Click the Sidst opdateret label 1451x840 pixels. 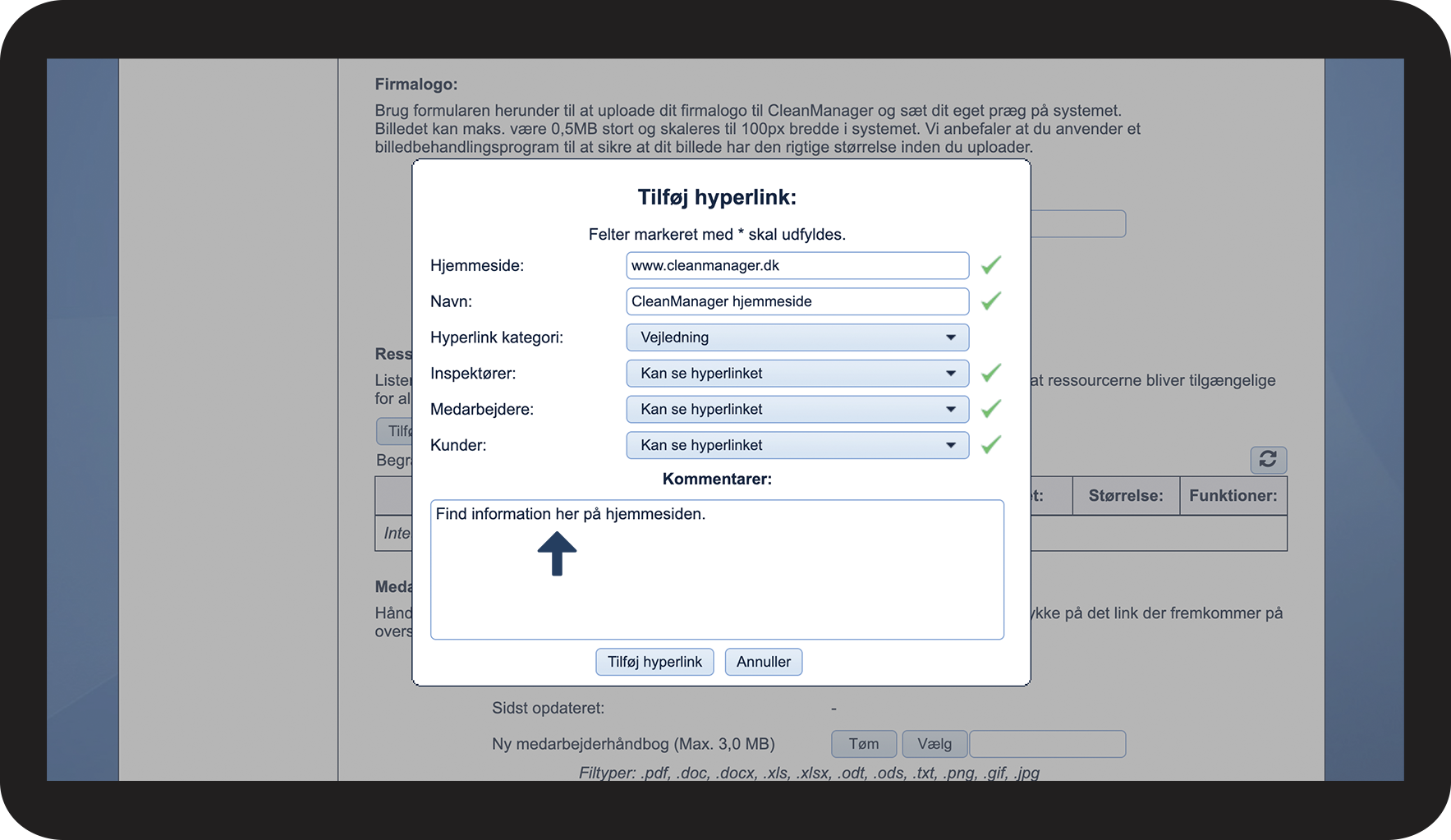[548, 708]
